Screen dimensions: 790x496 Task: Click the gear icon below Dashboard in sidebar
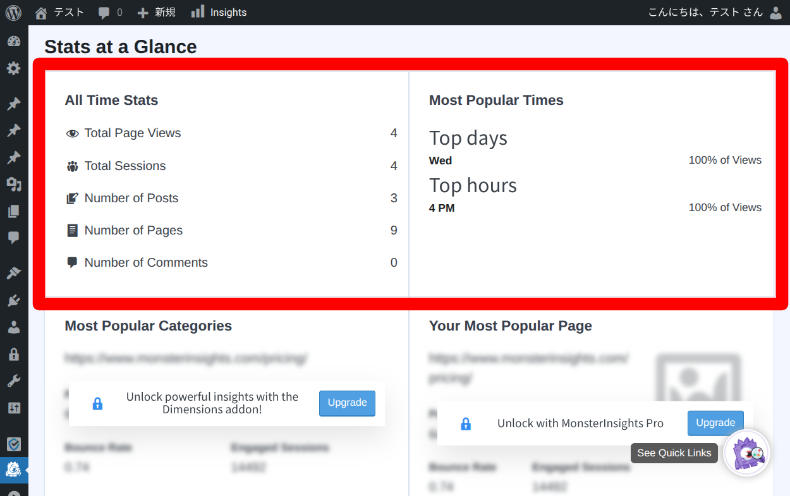coord(13,68)
